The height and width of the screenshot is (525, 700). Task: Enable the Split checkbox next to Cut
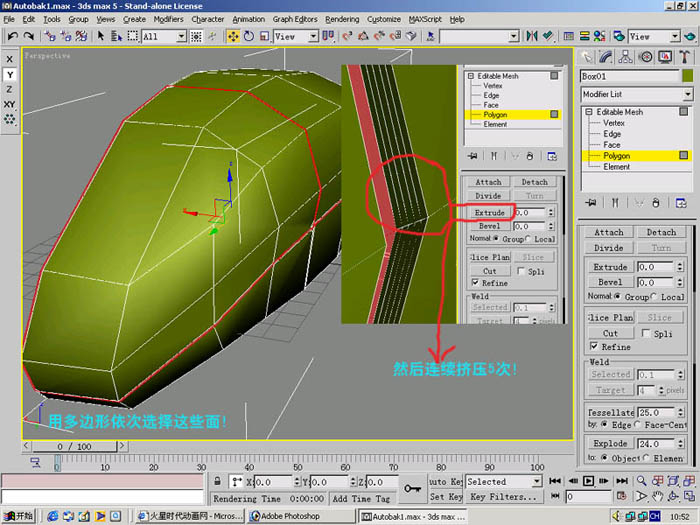[x=646, y=333]
